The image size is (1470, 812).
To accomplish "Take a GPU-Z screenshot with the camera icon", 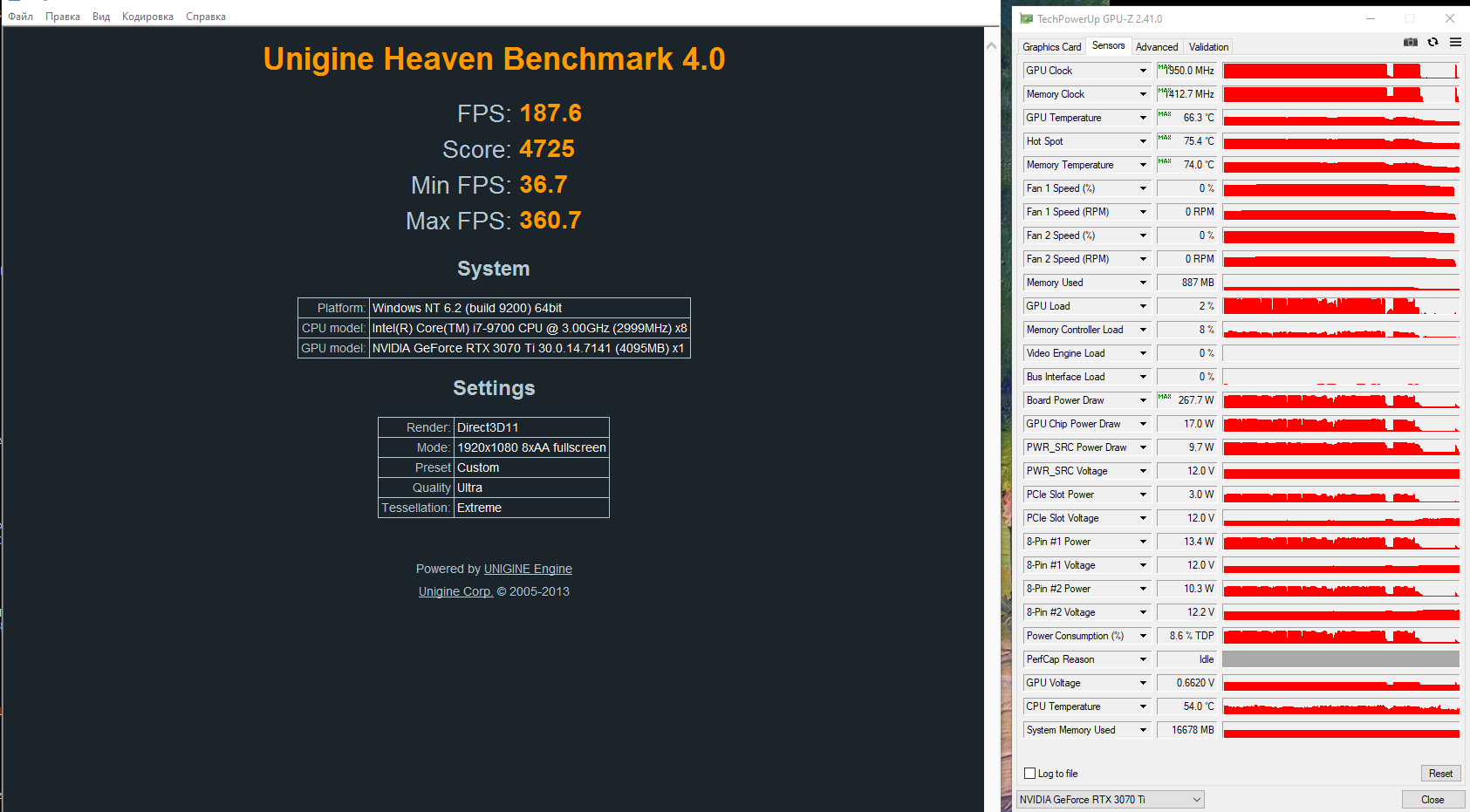I will pos(1410,42).
